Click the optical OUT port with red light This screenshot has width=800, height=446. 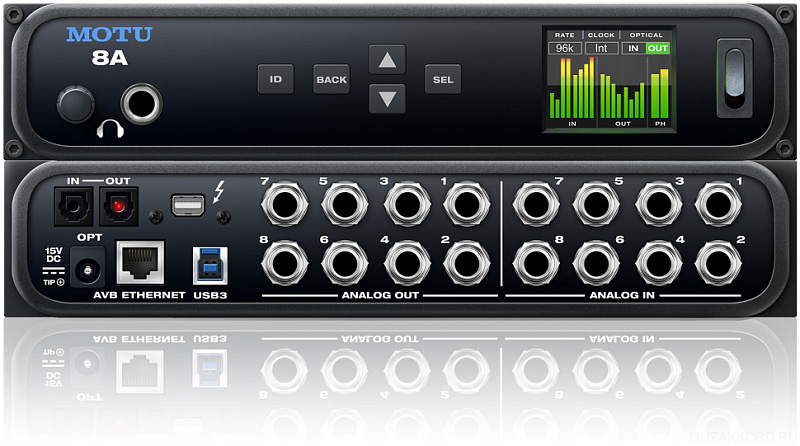116,207
